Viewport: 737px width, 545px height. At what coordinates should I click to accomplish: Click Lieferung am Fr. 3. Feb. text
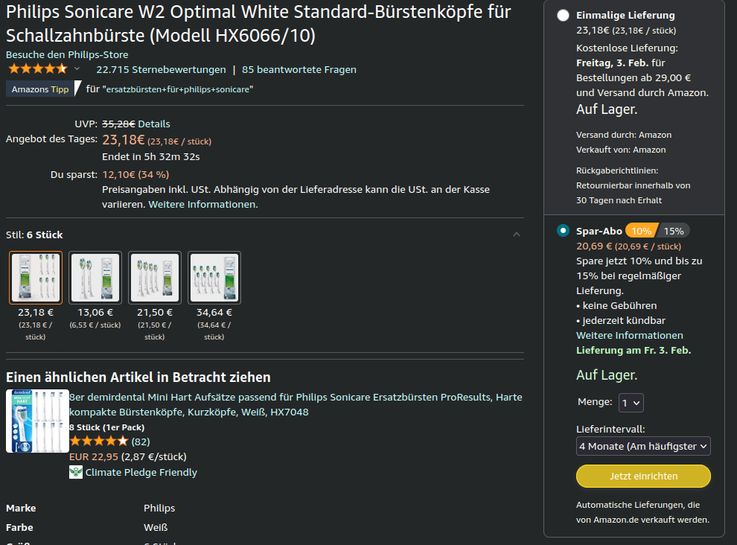(x=634, y=350)
